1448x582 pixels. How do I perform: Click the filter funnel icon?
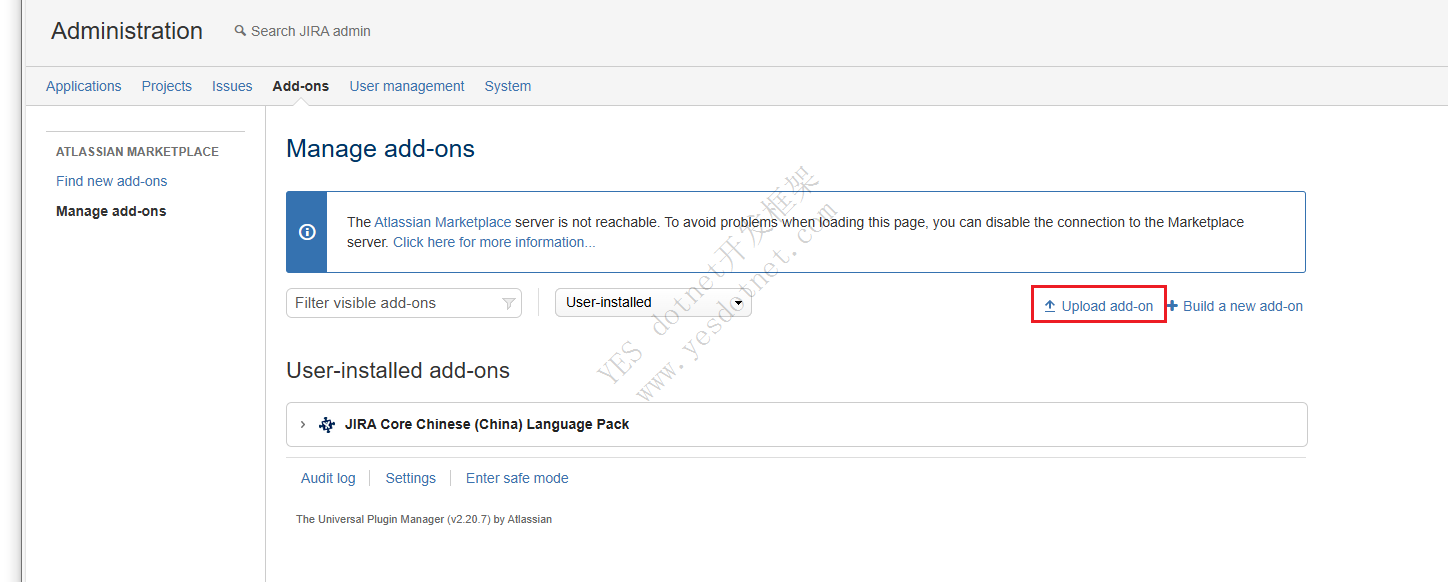point(508,303)
